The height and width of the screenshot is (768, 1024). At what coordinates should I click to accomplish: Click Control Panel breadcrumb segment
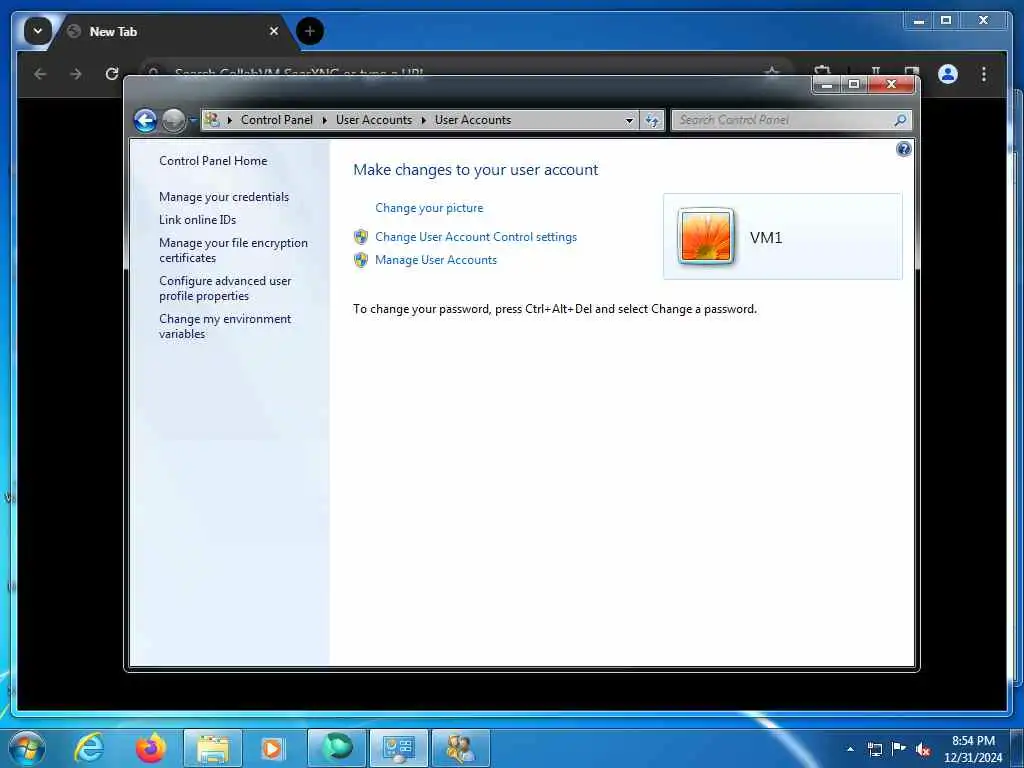pyautogui.click(x=276, y=120)
